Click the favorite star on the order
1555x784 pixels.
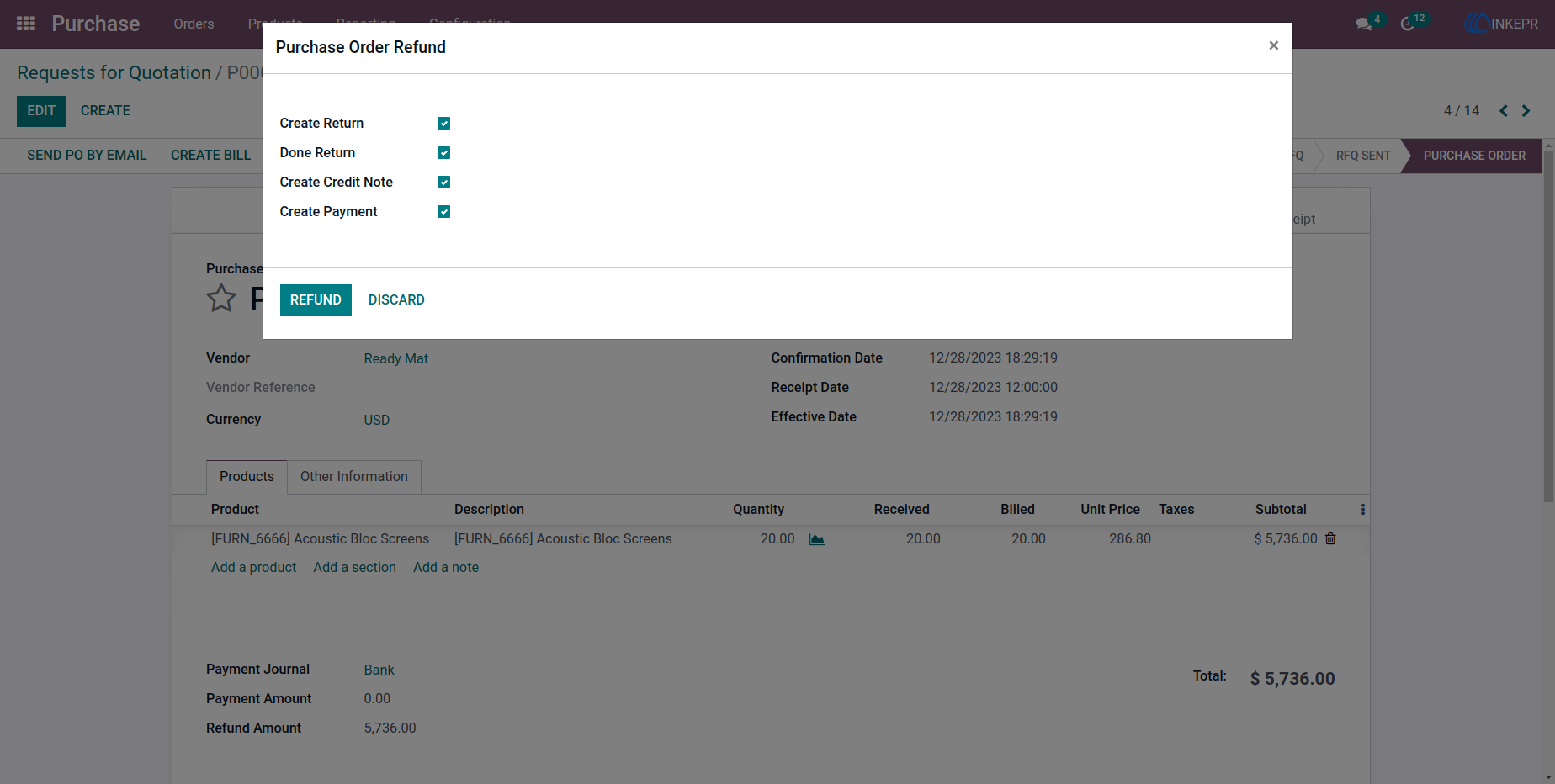(x=221, y=298)
